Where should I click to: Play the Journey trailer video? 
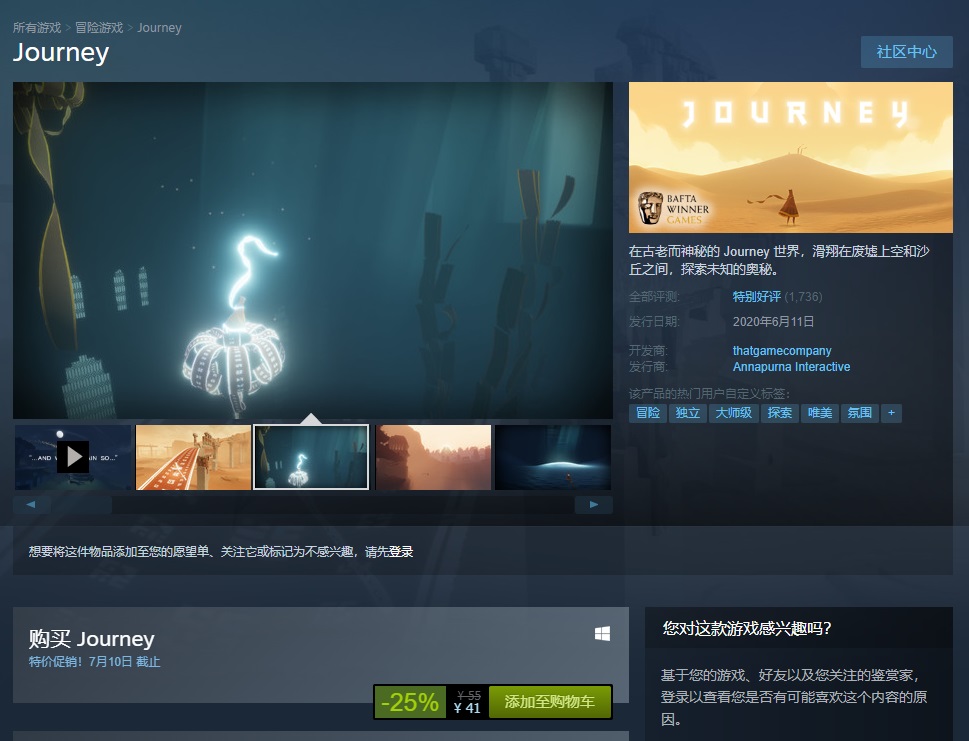pos(74,458)
